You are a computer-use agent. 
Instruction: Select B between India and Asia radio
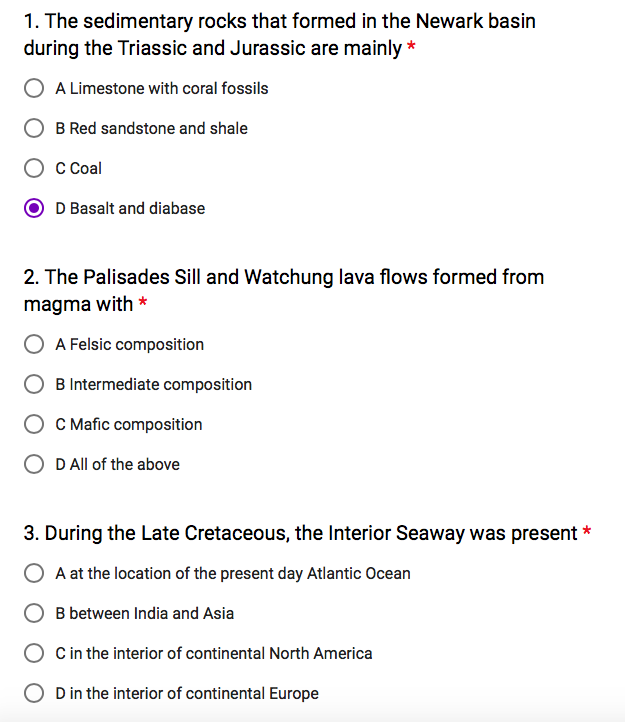click(x=34, y=614)
